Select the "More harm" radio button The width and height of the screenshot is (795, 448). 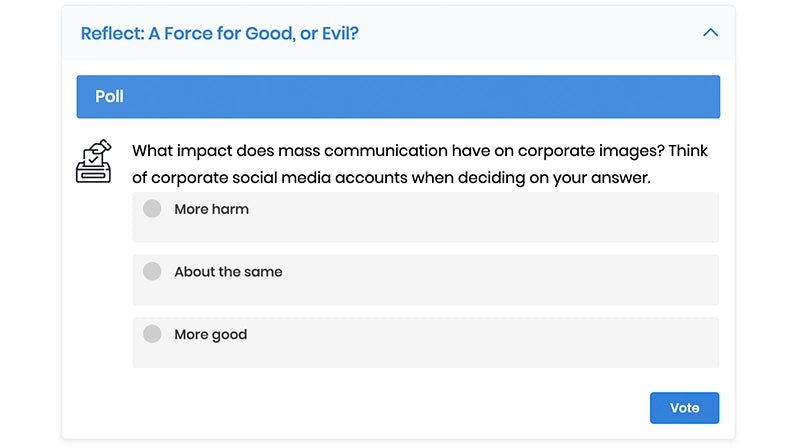[152, 209]
